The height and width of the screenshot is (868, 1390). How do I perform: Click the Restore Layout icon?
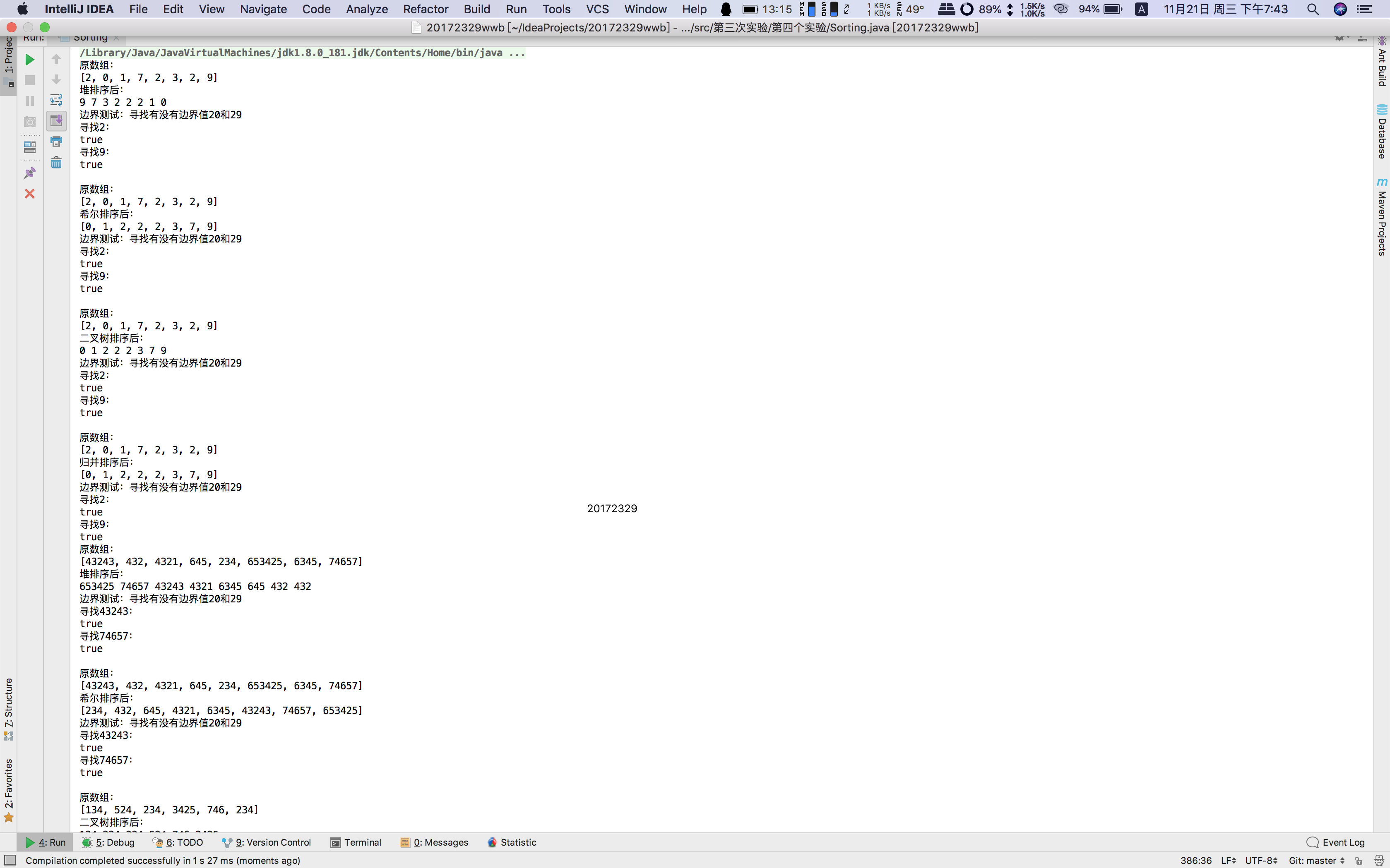pyautogui.click(x=30, y=147)
